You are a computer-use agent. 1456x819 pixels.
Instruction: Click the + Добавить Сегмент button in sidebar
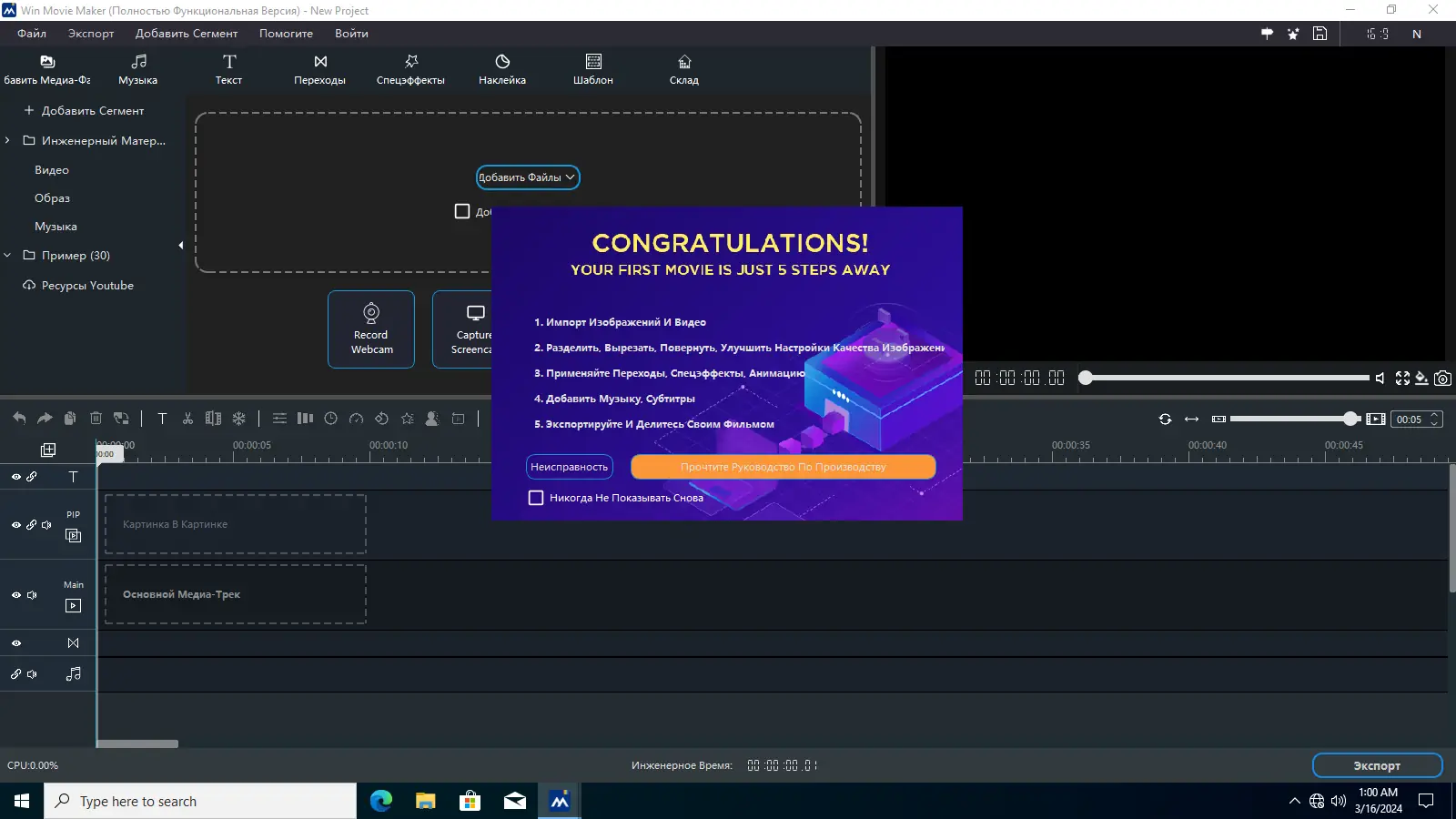click(x=84, y=111)
